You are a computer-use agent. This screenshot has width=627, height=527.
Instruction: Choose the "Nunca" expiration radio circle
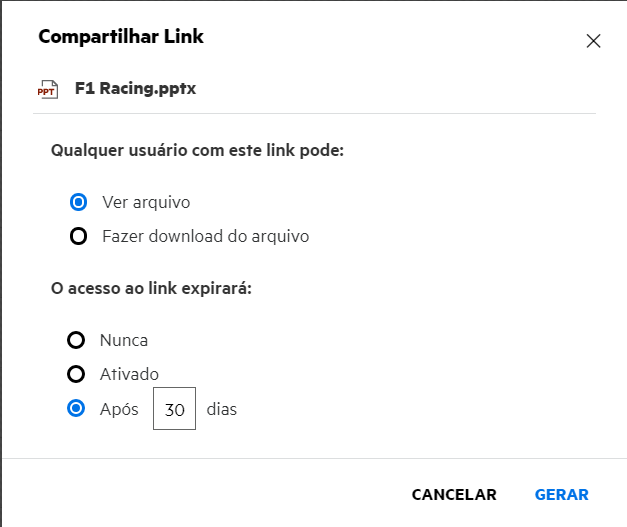(x=75, y=340)
